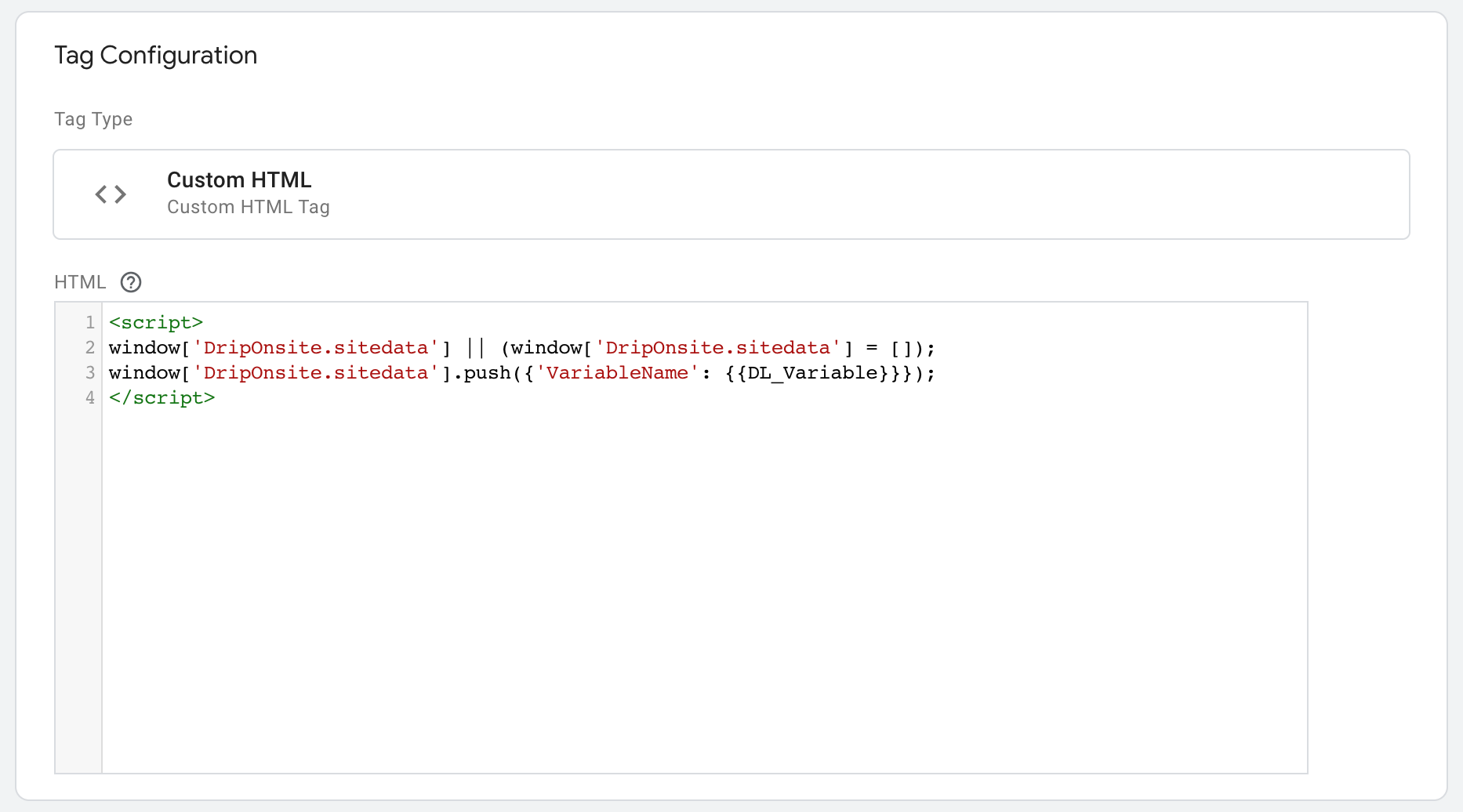Click the Tag Type label

(93, 118)
